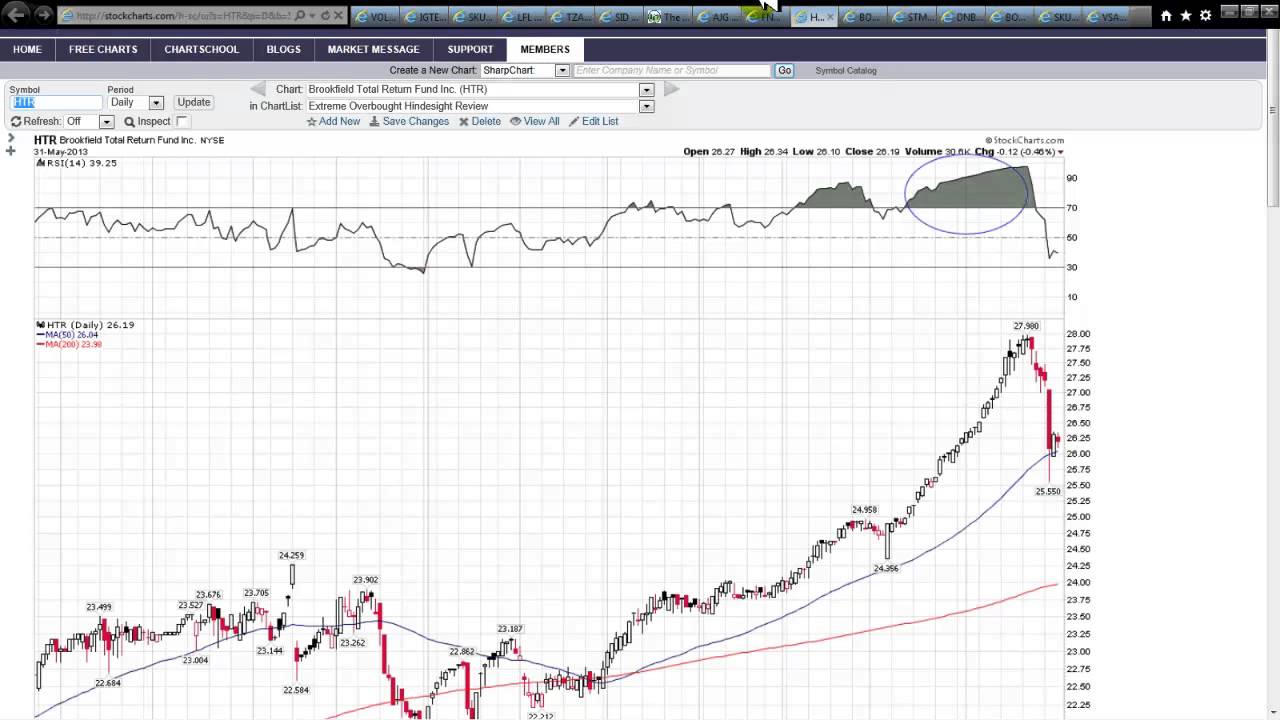The image size is (1280, 720).
Task: Click the MA(200) 23.98 legend label
Action: point(69,344)
